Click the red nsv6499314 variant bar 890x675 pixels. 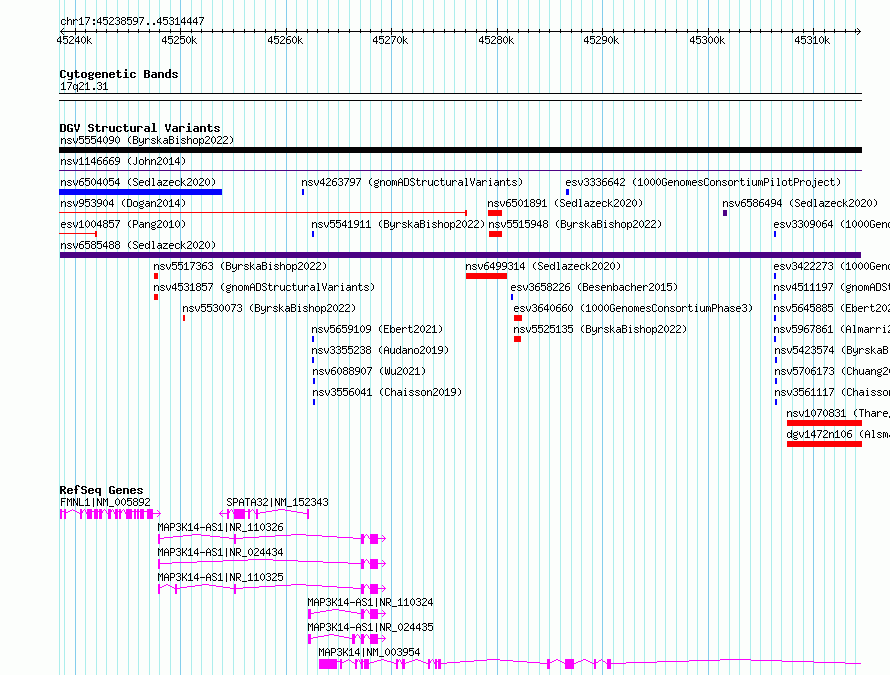click(x=486, y=276)
